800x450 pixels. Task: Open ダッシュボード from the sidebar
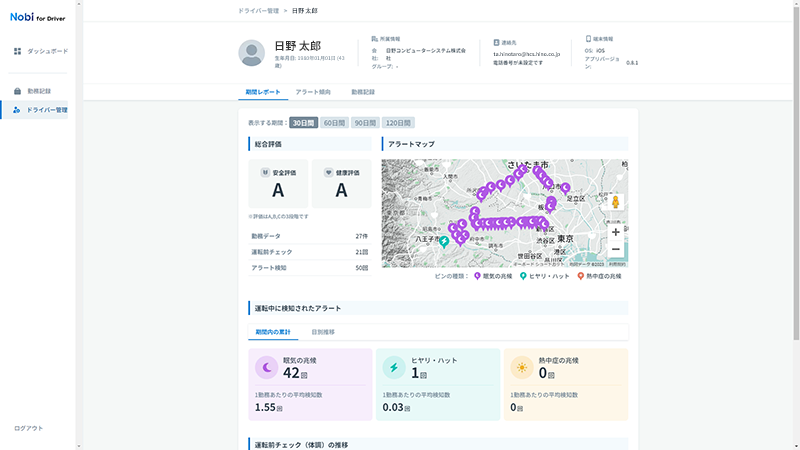pos(47,50)
